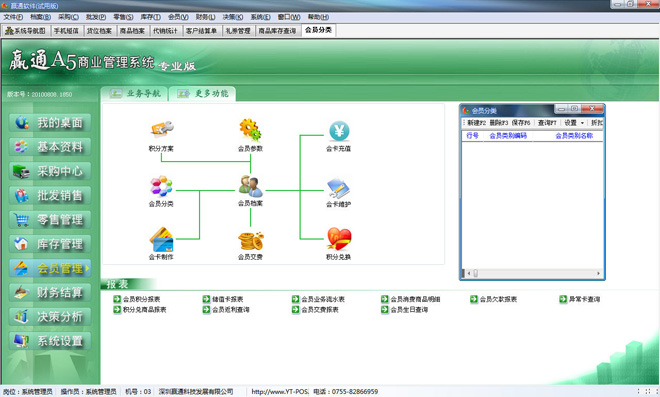Select the 业务导航 tab

(x=134, y=93)
